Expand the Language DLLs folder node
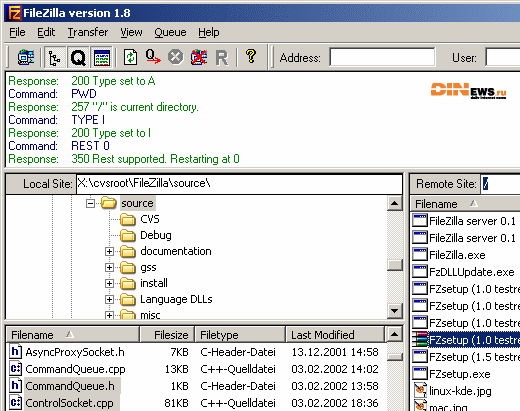520x411 pixels. [x=109, y=299]
